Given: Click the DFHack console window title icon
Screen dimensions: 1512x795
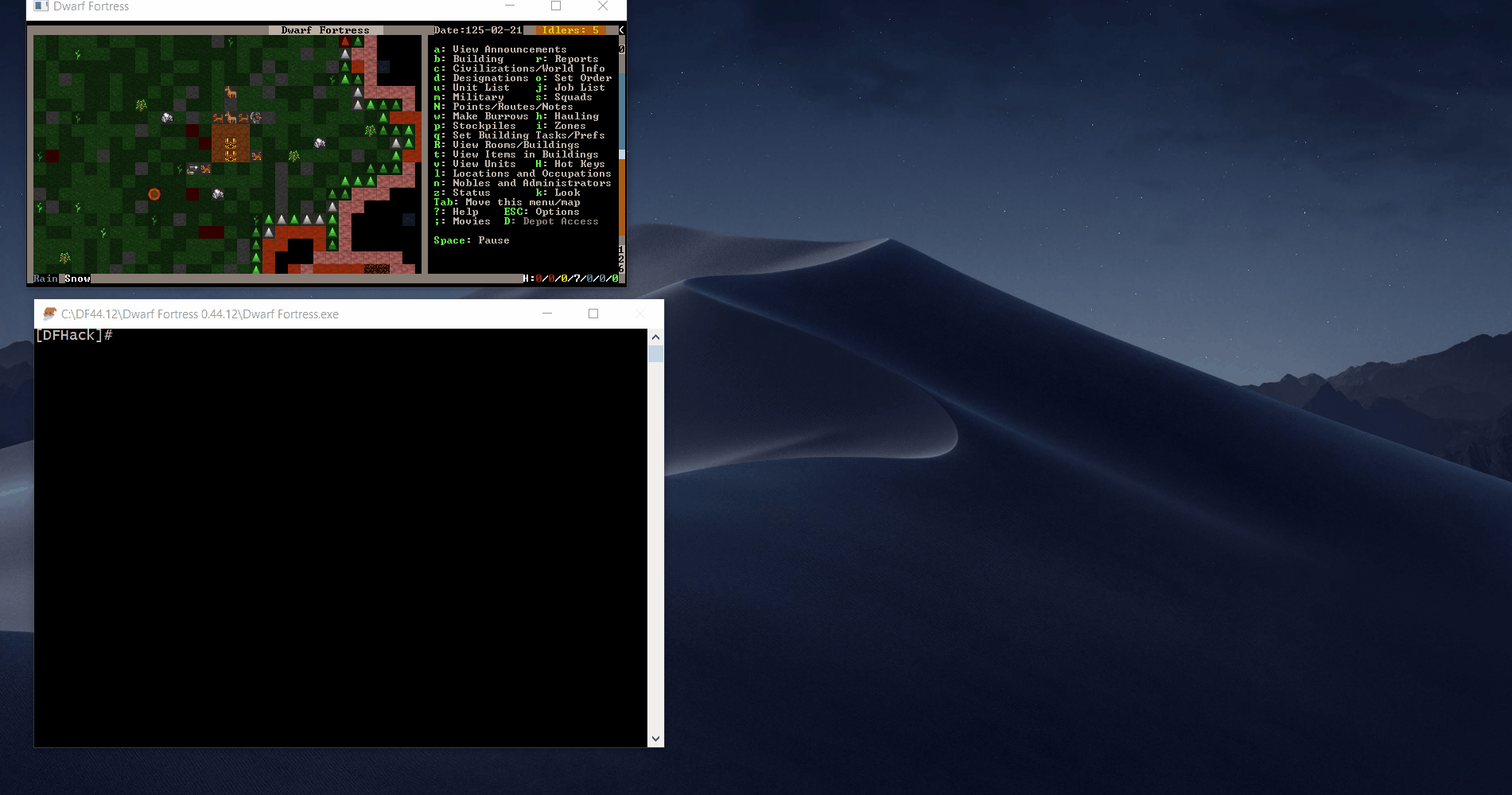Looking at the screenshot, I should [49, 314].
